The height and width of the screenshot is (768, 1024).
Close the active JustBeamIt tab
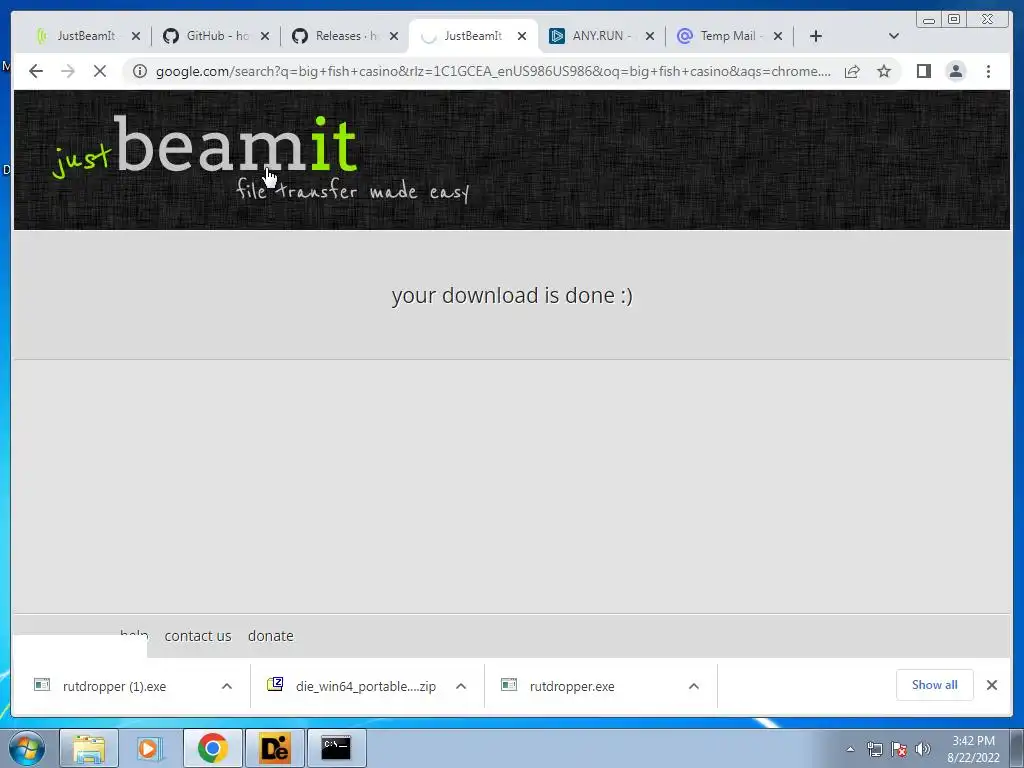point(522,36)
